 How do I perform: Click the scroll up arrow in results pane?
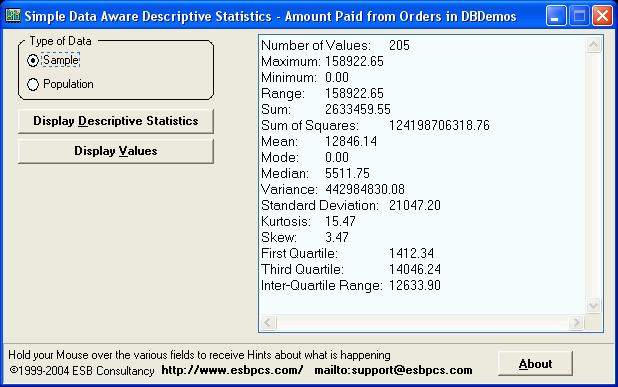click(x=593, y=45)
